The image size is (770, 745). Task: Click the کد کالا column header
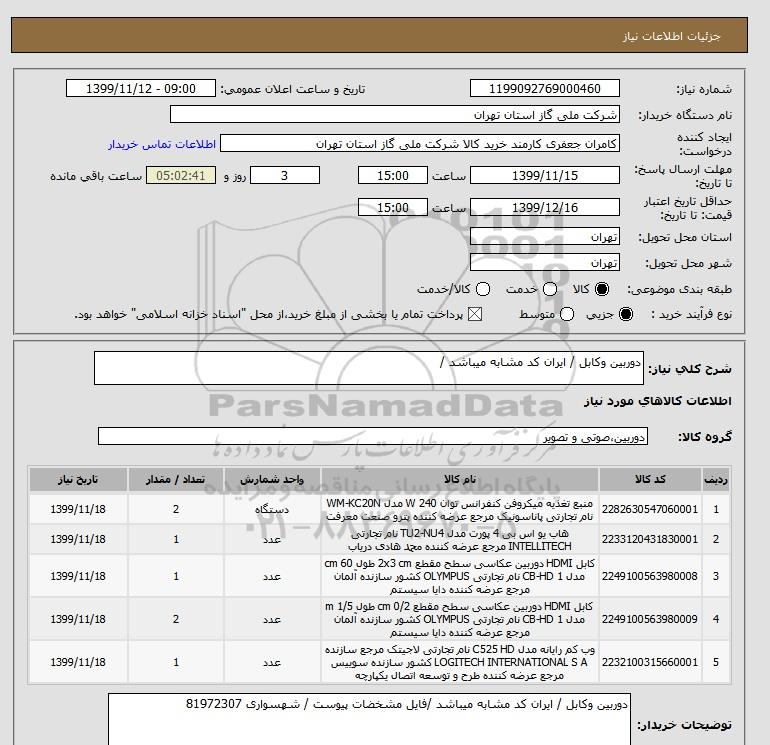[650, 479]
